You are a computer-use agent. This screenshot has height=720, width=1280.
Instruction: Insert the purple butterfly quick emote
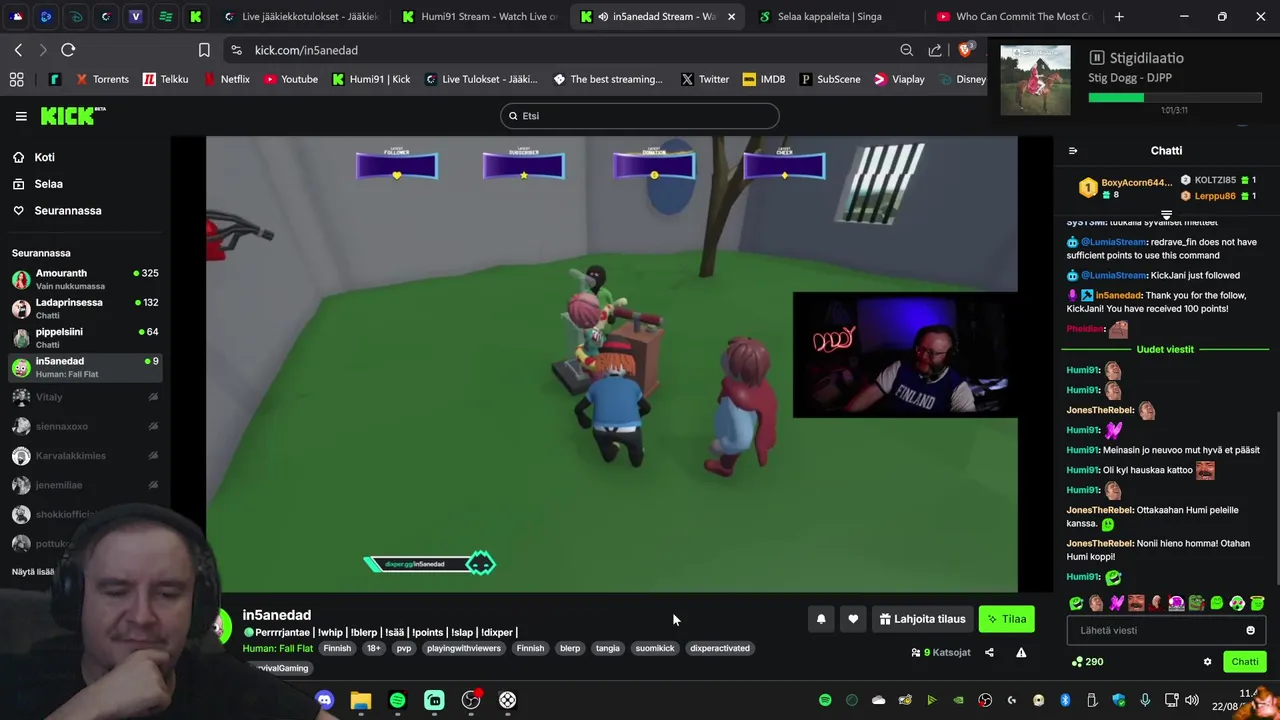1116,603
